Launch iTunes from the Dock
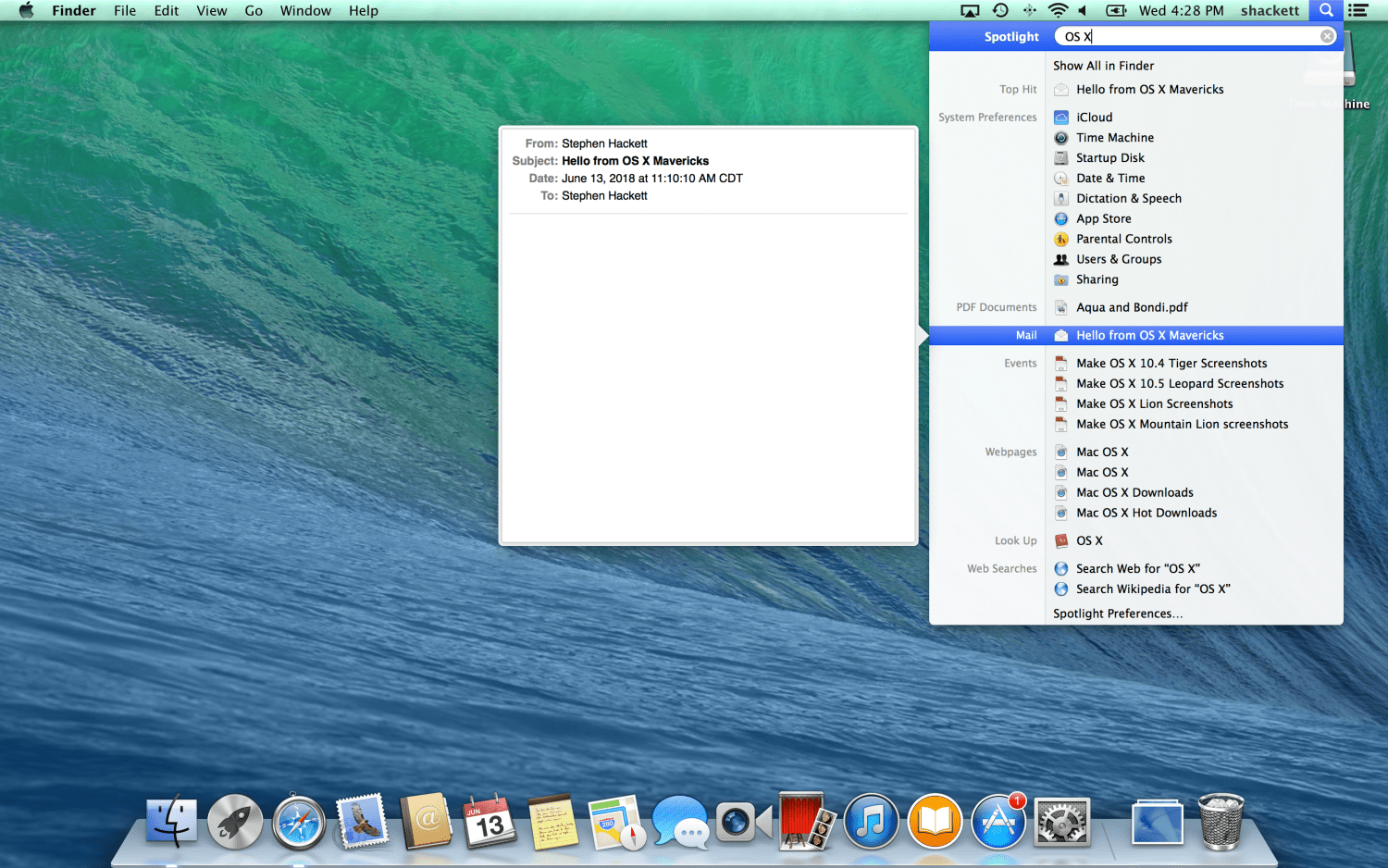Screen dimensions: 1388x868 871,823
